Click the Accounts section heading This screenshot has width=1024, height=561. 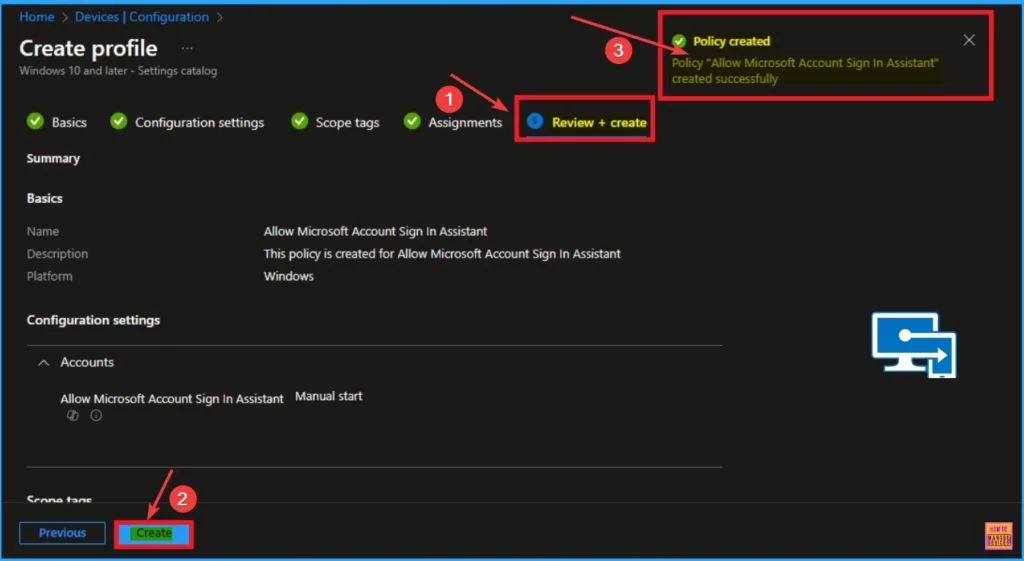87,362
